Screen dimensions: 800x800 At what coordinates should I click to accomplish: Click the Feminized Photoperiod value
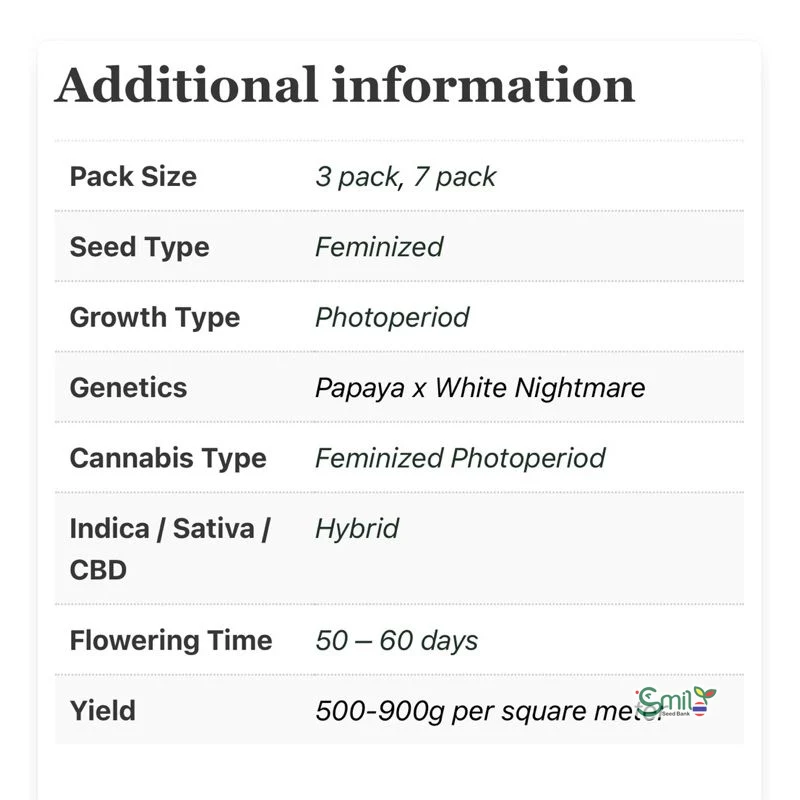click(x=460, y=458)
